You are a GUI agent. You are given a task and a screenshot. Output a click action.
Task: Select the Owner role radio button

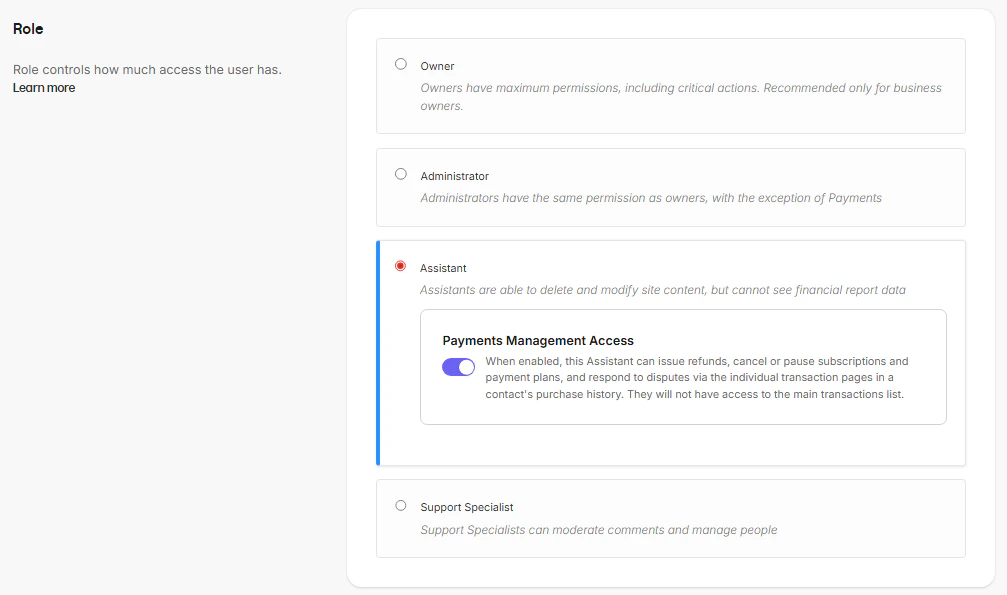(401, 63)
